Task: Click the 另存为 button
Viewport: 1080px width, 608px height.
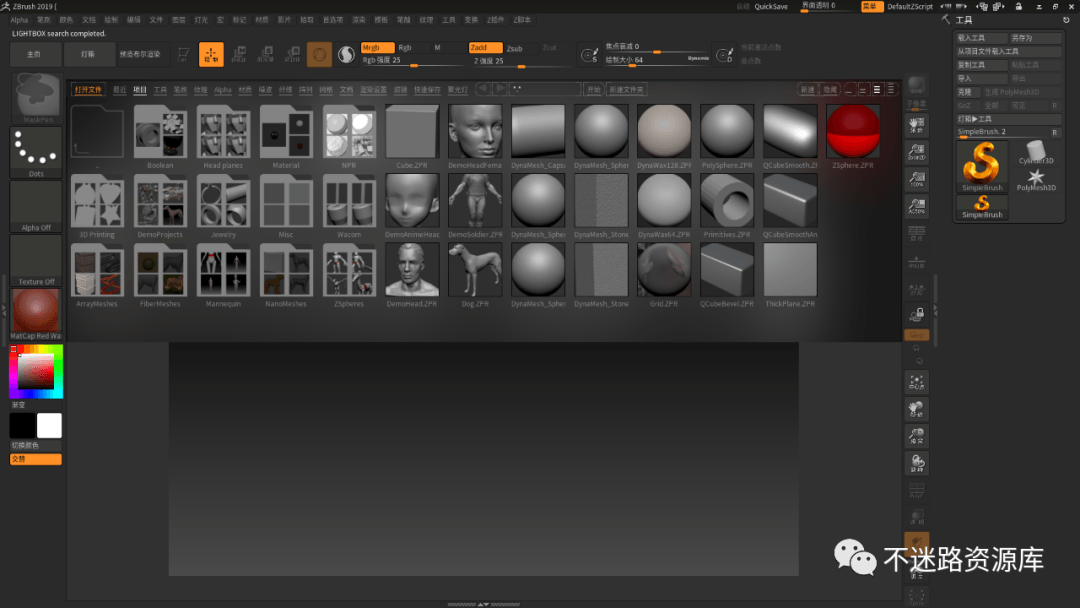Action: tap(1035, 38)
